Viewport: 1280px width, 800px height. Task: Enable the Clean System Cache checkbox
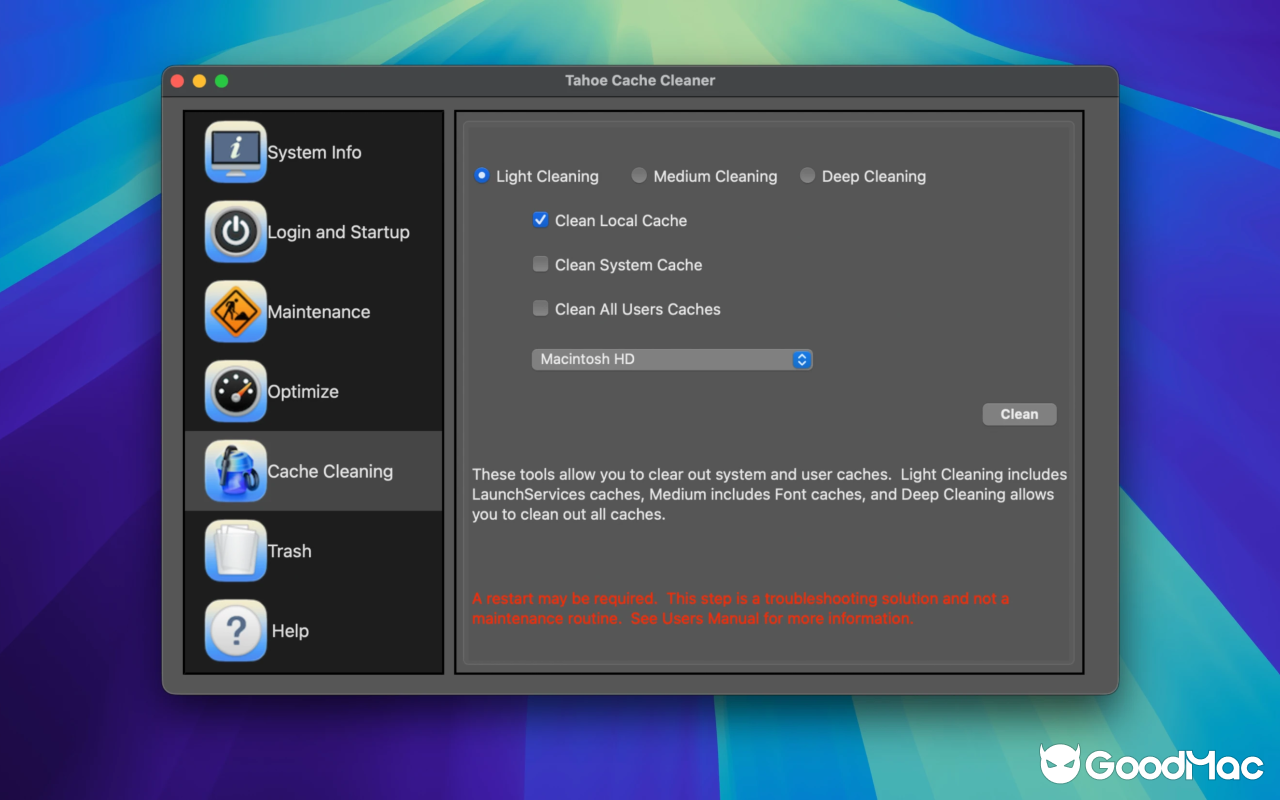(x=540, y=264)
